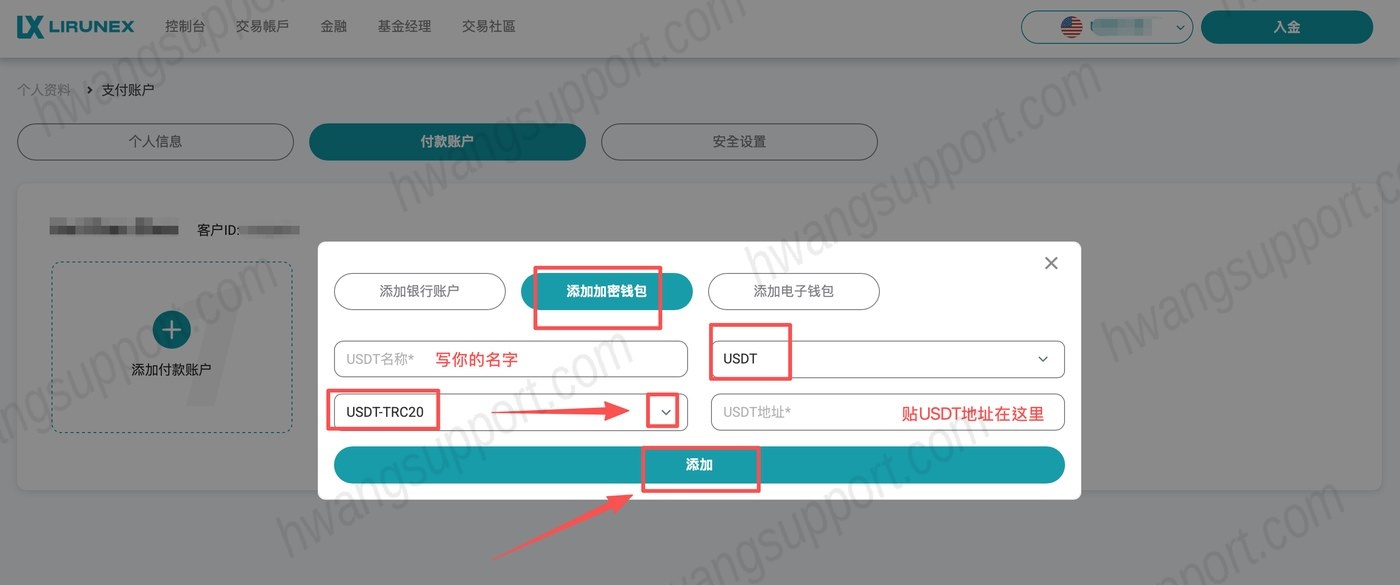This screenshot has height=585, width=1400.
Task: Select the 添加加密钱包 option
Action: [x=607, y=292]
